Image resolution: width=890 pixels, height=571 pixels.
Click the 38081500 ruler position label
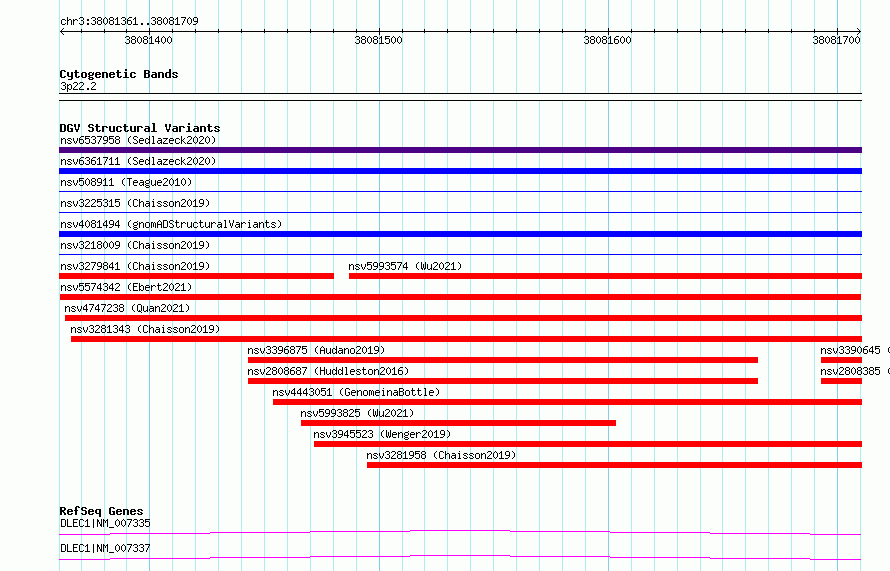(x=378, y=40)
